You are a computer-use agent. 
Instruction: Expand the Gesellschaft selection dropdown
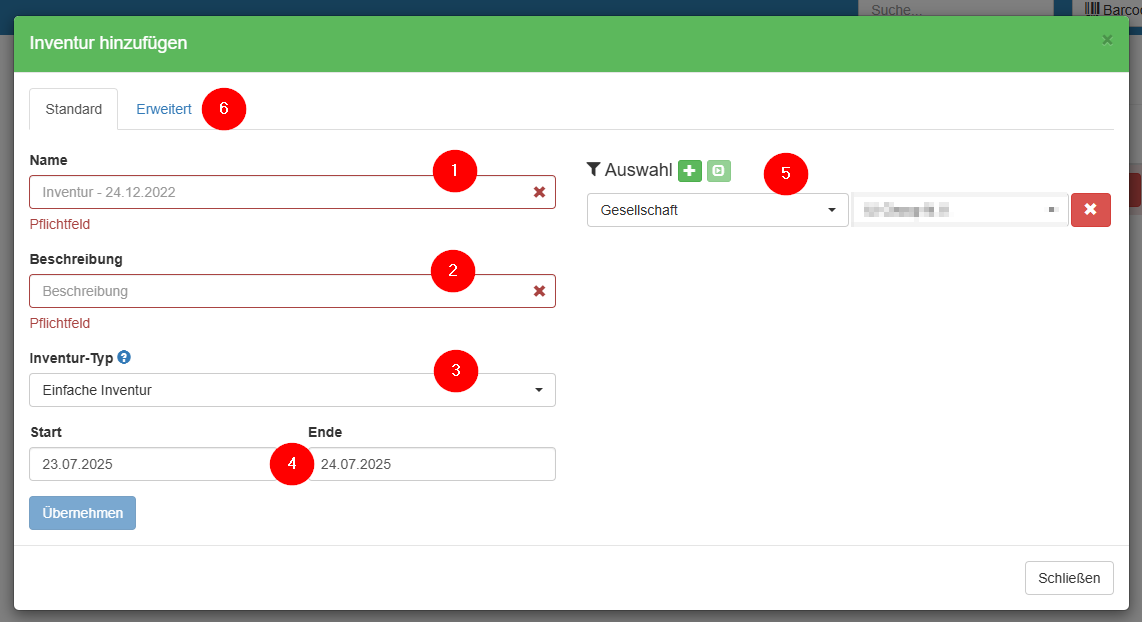click(x=716, y=210)
